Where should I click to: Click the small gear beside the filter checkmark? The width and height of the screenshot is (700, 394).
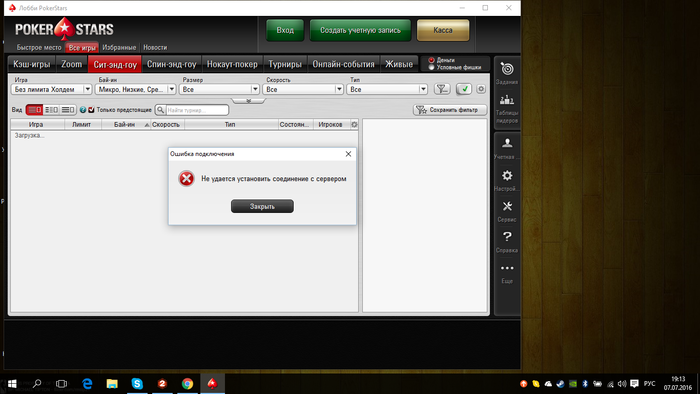pyautogui.click(x=481, y=89)
